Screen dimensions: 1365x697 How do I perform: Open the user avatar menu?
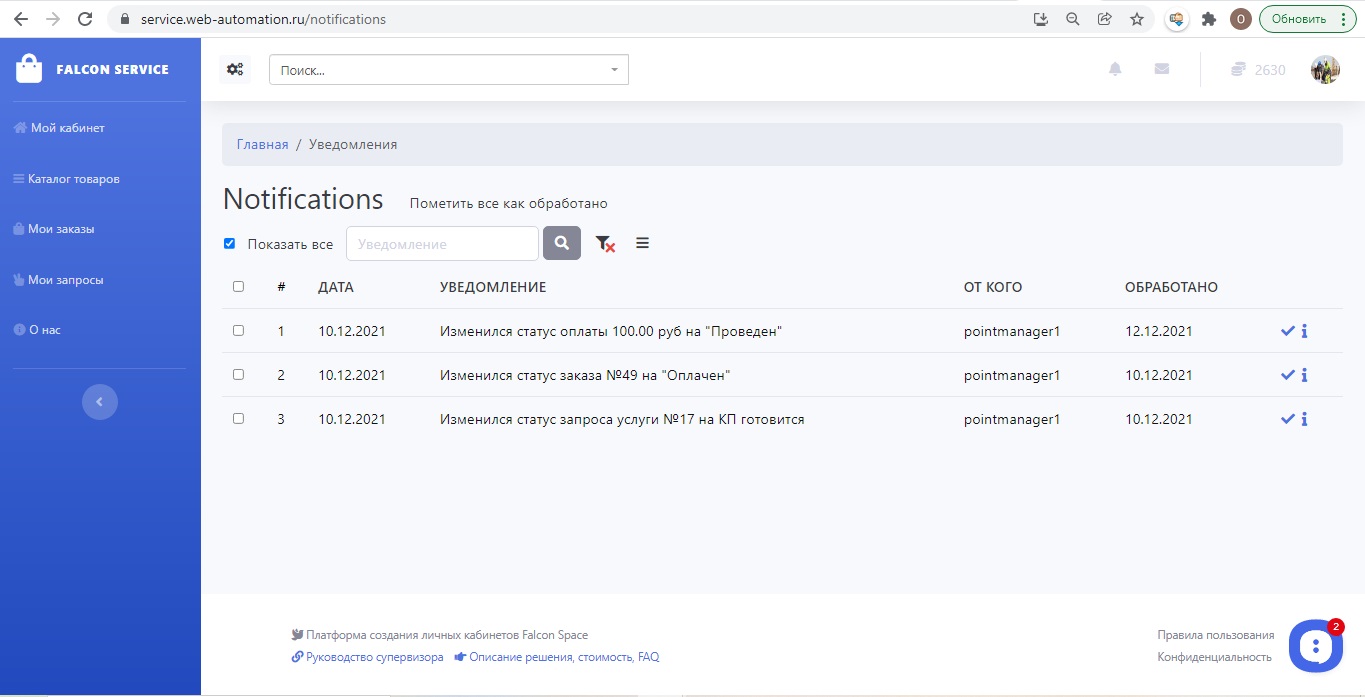pyautogui.click(x=1325, y=70)
